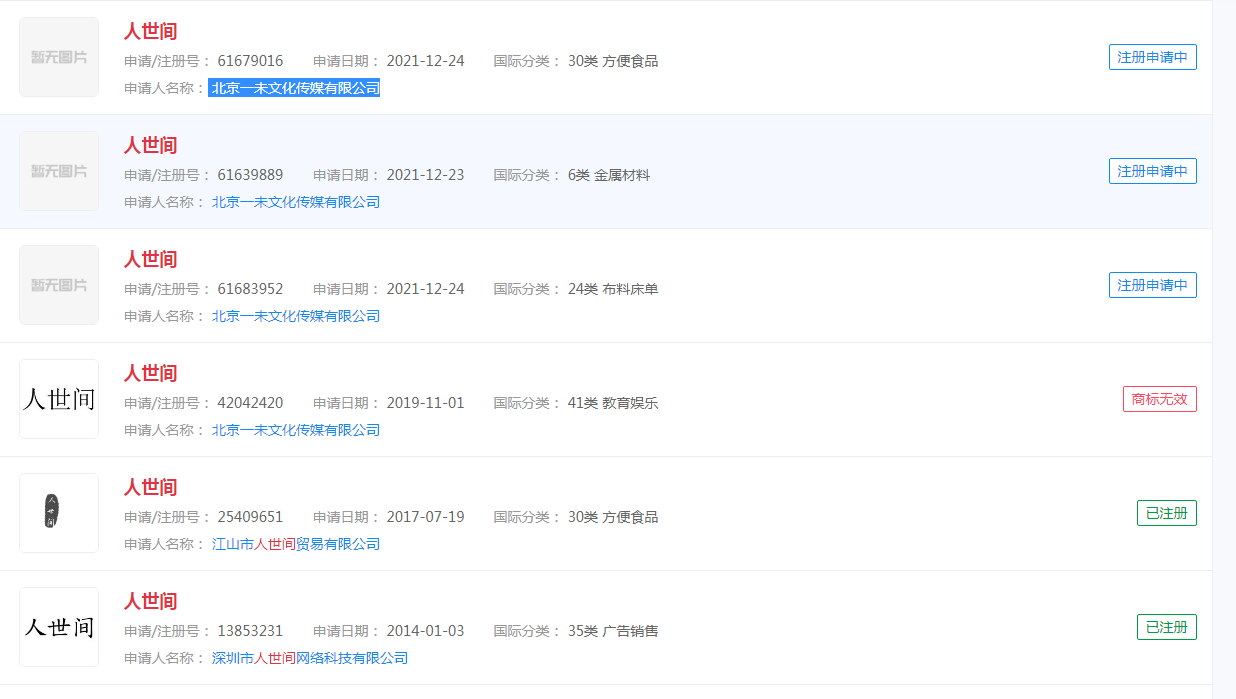Select registration number 61679016

250,61
